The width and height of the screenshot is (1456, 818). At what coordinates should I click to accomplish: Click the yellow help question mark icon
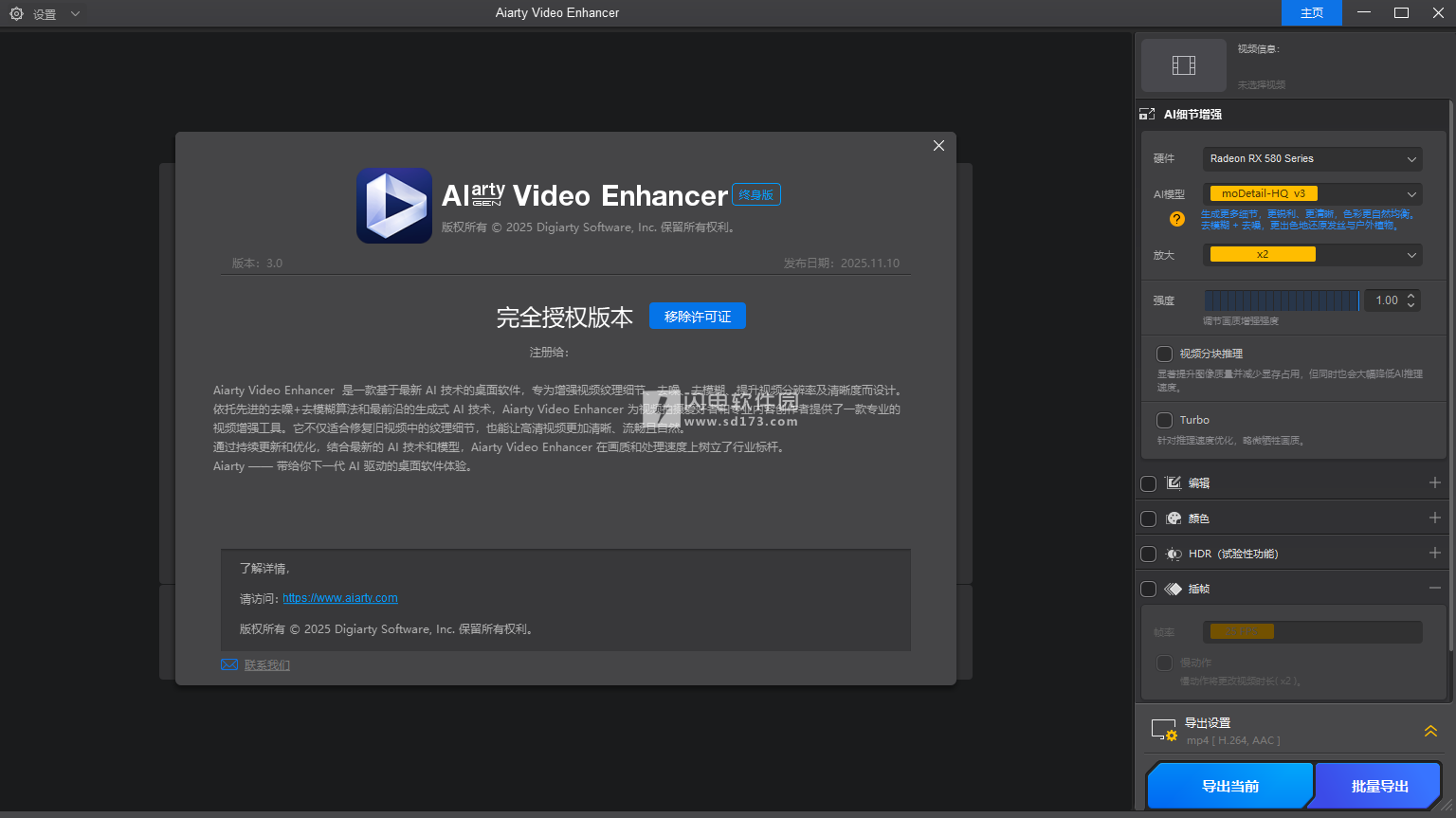[x=1176, y=219]
